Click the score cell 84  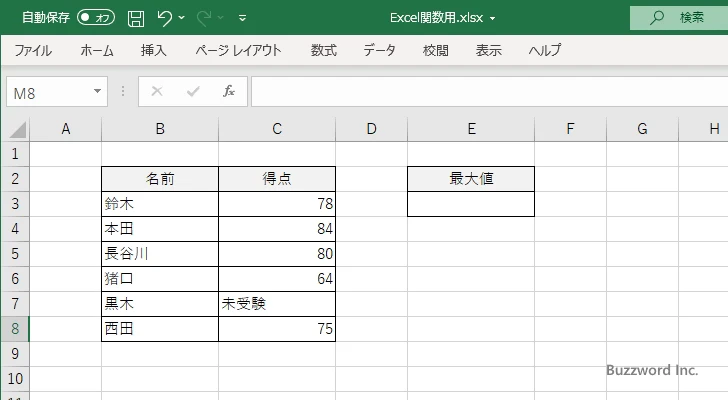pos(277,229)
